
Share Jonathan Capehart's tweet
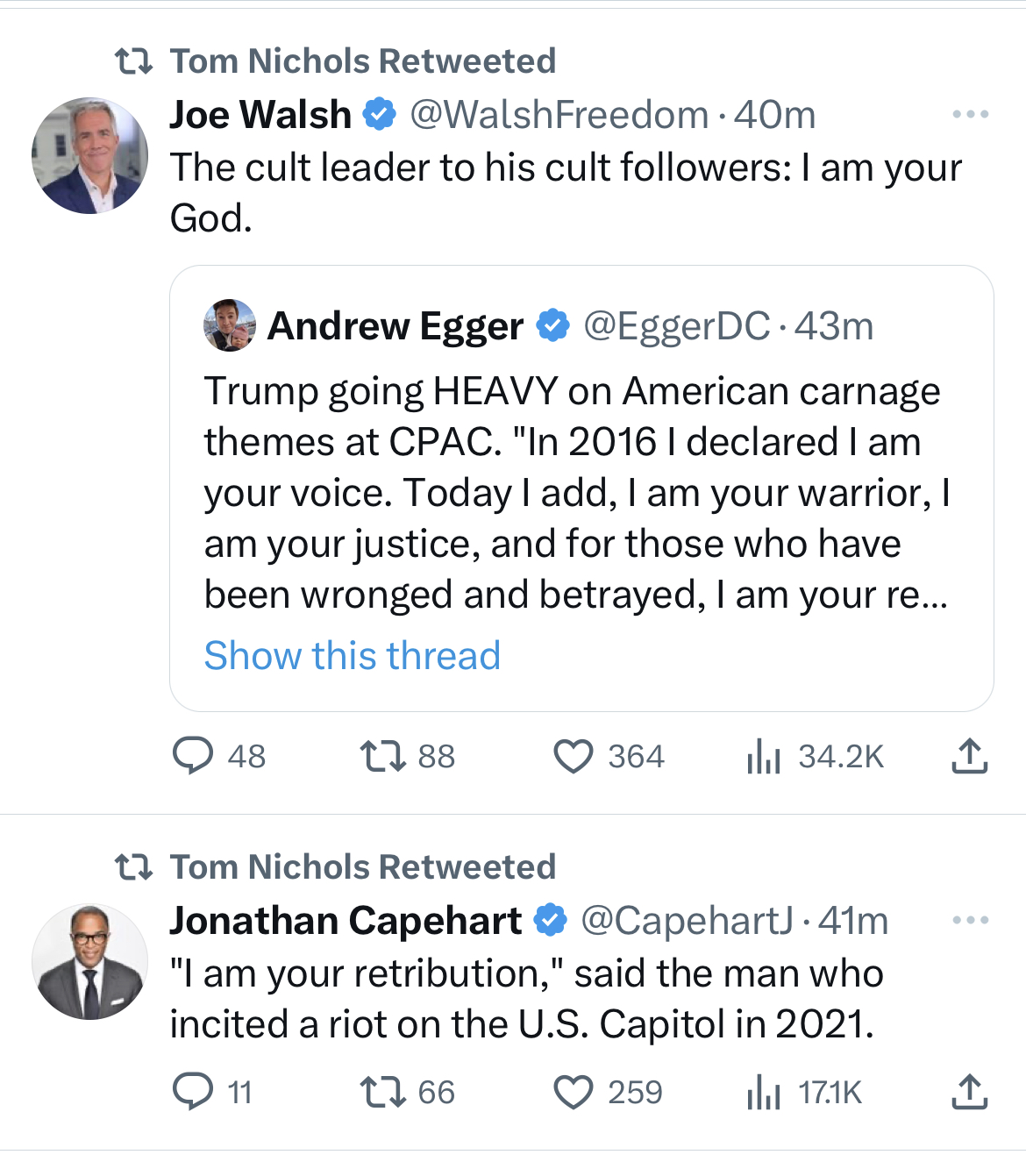click(x=969, y=1092)
